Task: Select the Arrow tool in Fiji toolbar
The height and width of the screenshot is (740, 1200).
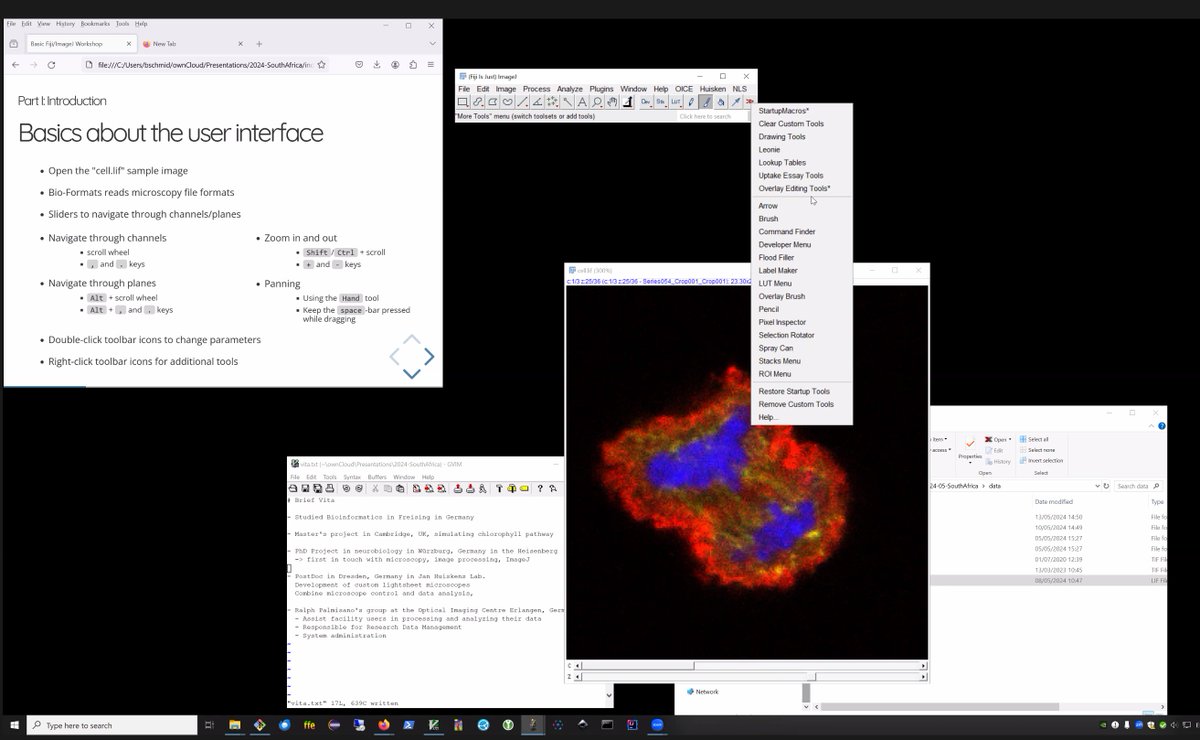Action: point(736,102)
